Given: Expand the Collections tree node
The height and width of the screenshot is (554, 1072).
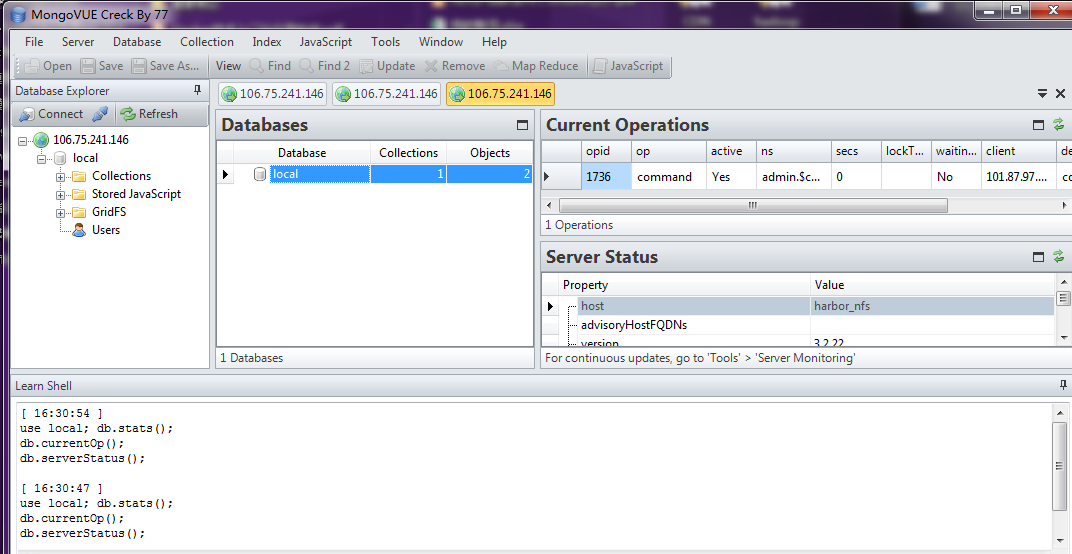Looking at the screenshot, I should click(60, 177).
